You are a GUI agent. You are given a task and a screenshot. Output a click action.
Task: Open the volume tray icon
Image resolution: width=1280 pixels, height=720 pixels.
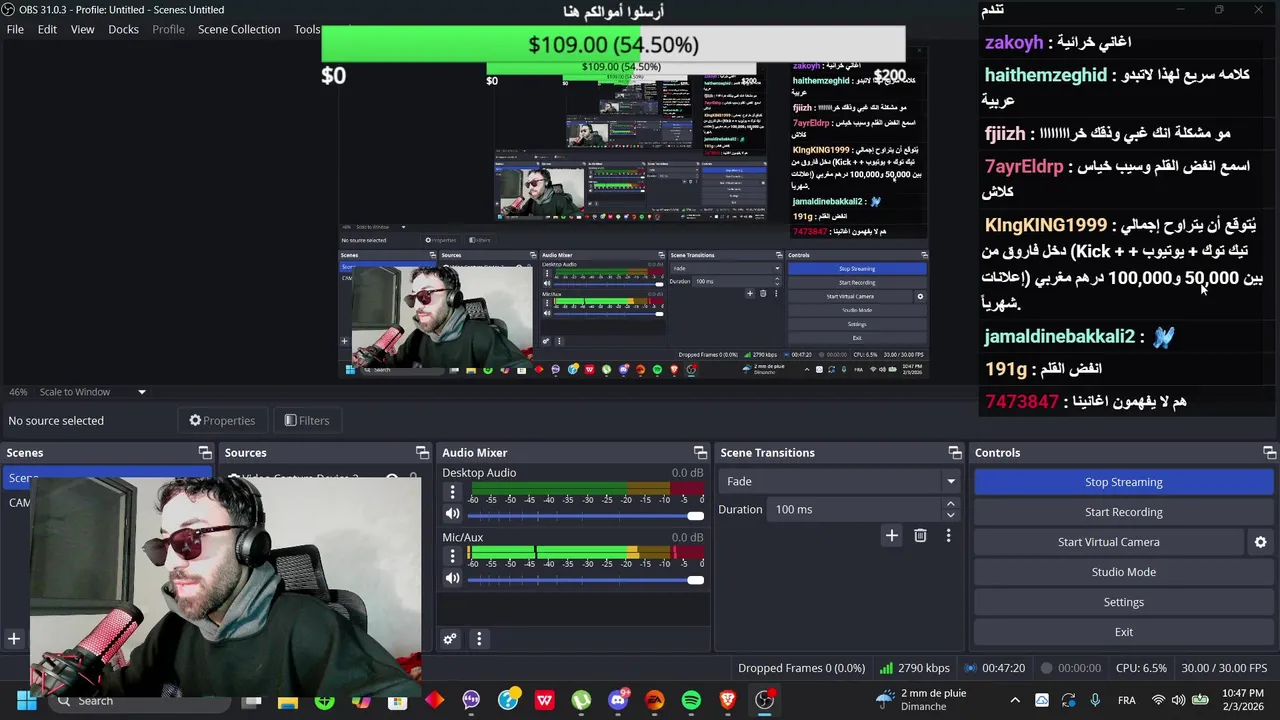1179,700
